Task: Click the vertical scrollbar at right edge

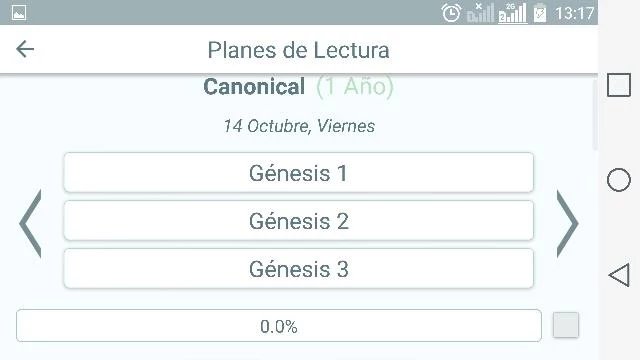Action: 595,114
